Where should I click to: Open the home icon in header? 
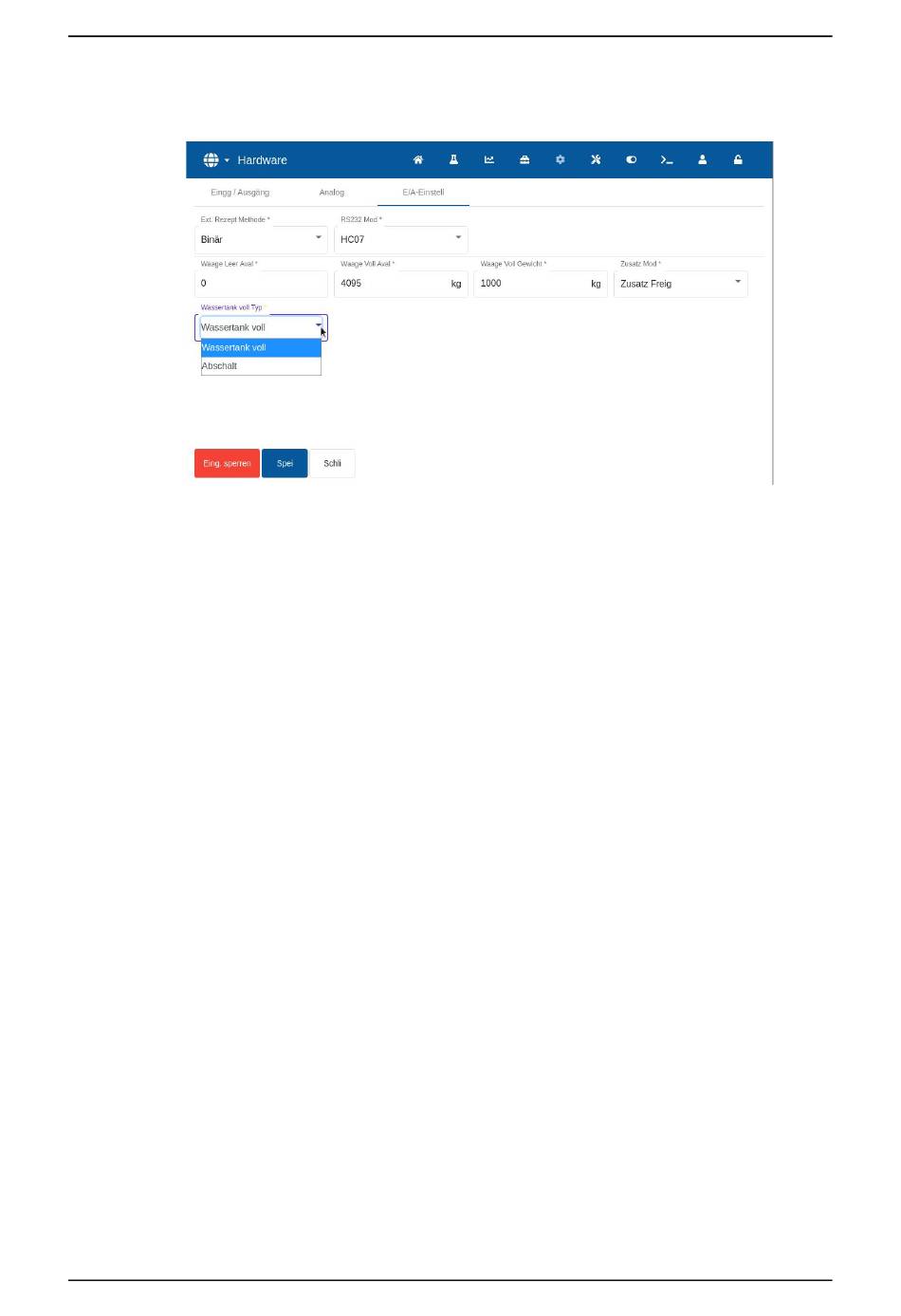418,160
